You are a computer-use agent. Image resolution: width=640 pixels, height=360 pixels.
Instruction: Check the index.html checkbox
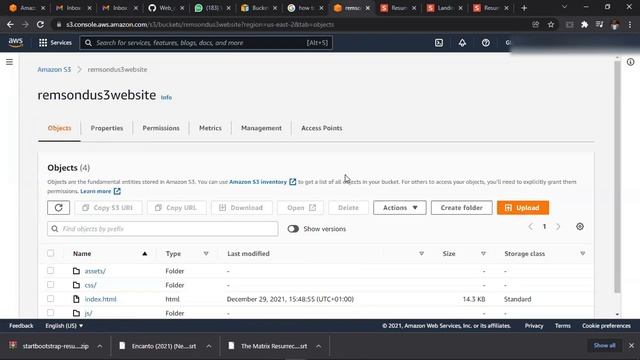point(51,298)
